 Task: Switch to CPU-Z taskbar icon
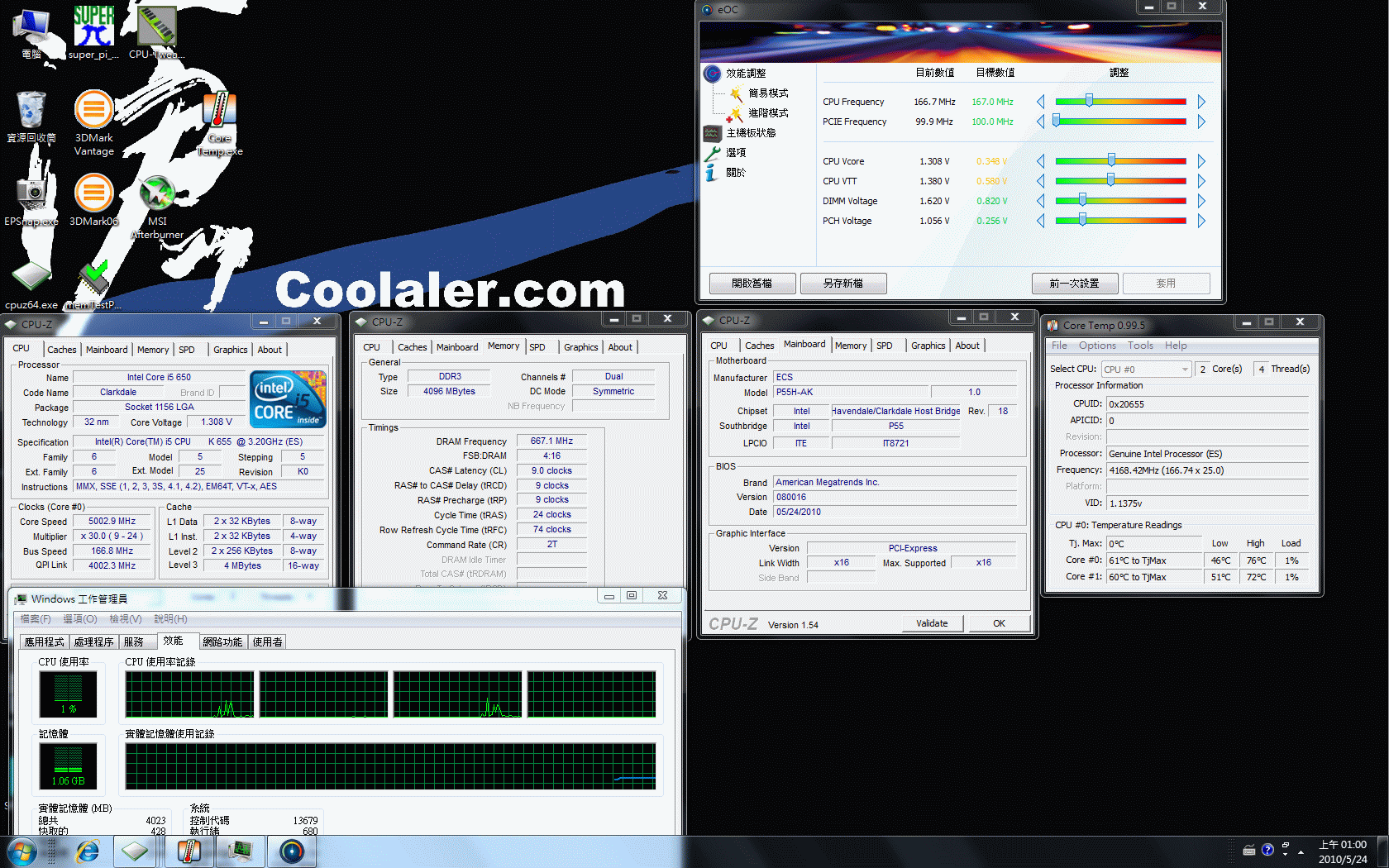tap(135, 851)
